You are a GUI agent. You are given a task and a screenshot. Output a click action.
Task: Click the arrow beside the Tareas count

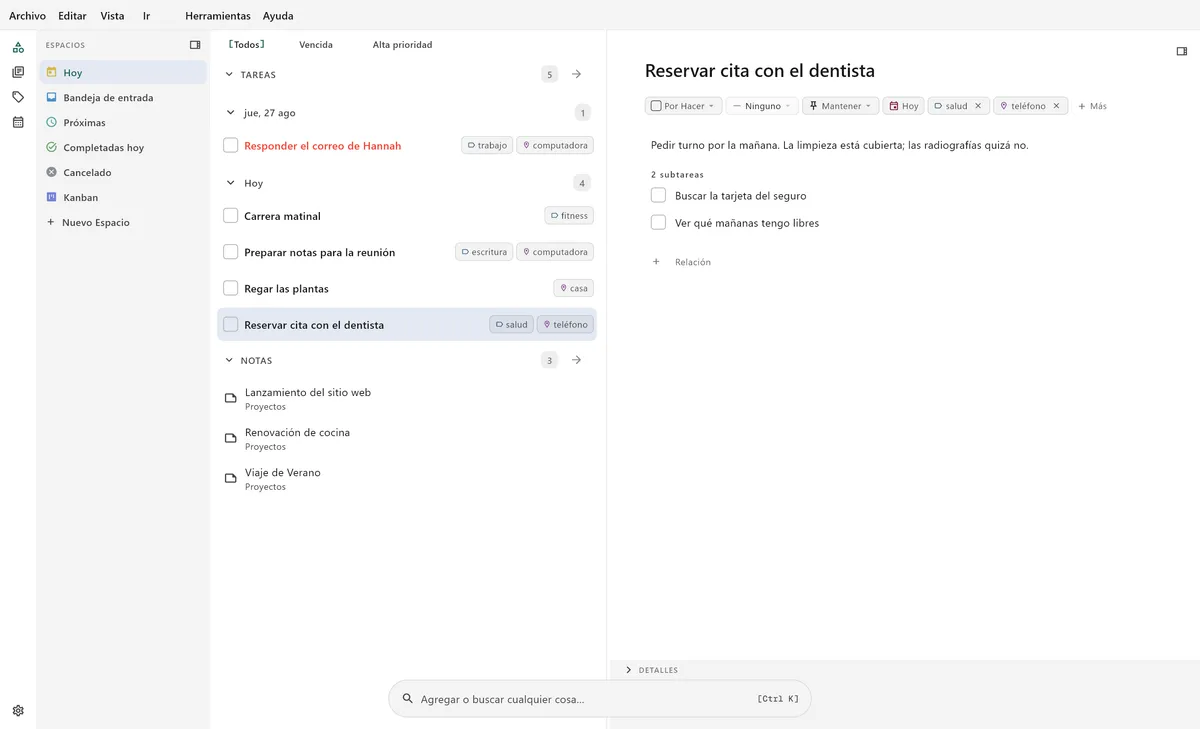point(576,74)
